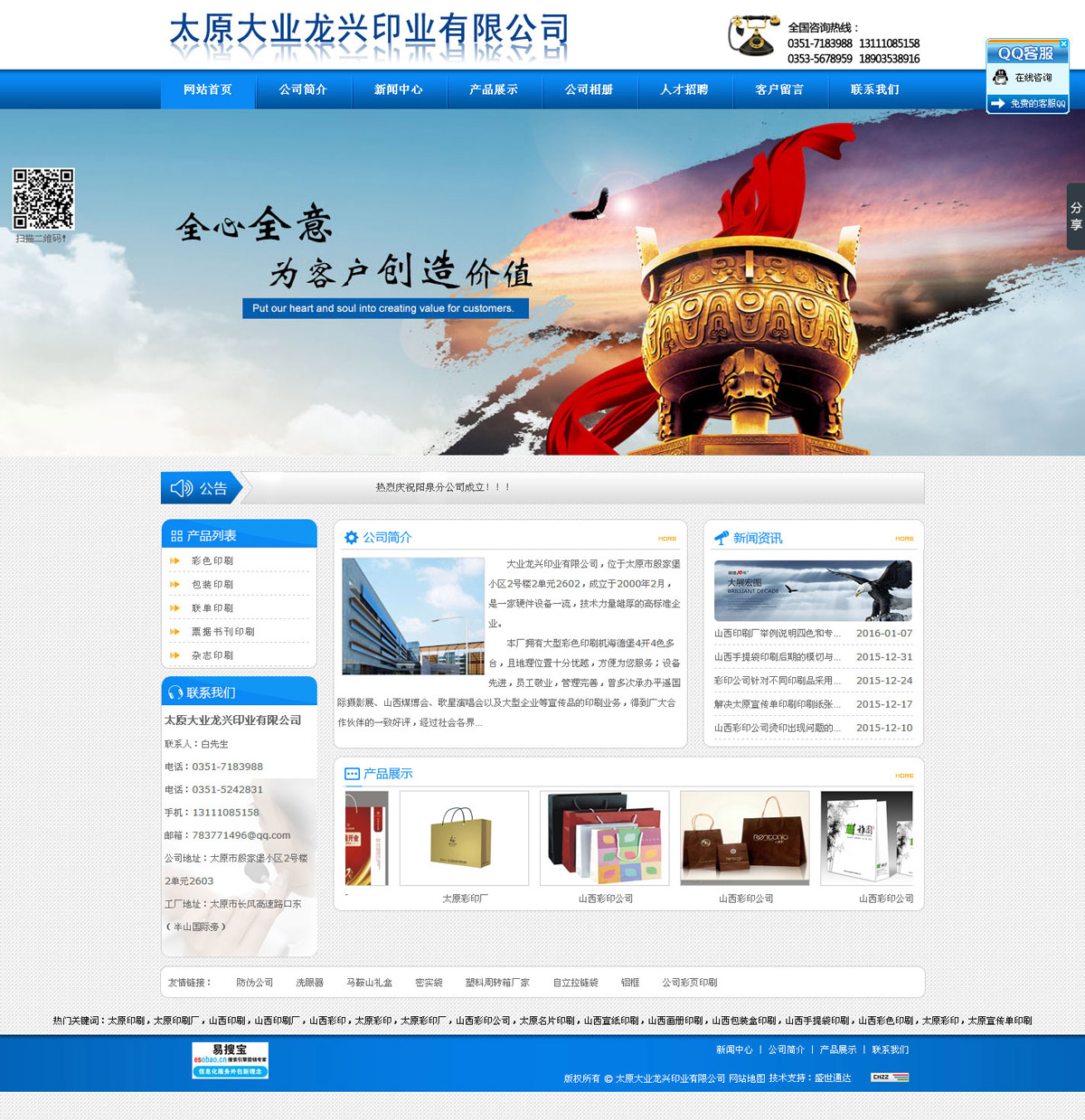Open the 分享 side tab

(x=1076, y=216)
